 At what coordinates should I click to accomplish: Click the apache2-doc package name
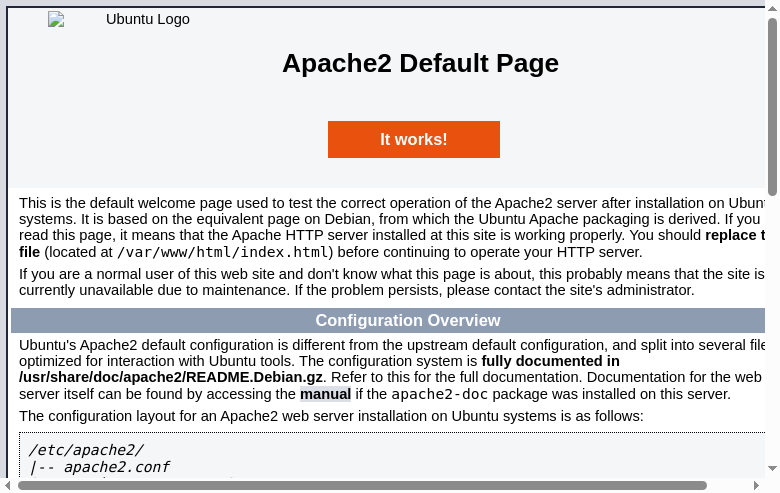(440, 394)
